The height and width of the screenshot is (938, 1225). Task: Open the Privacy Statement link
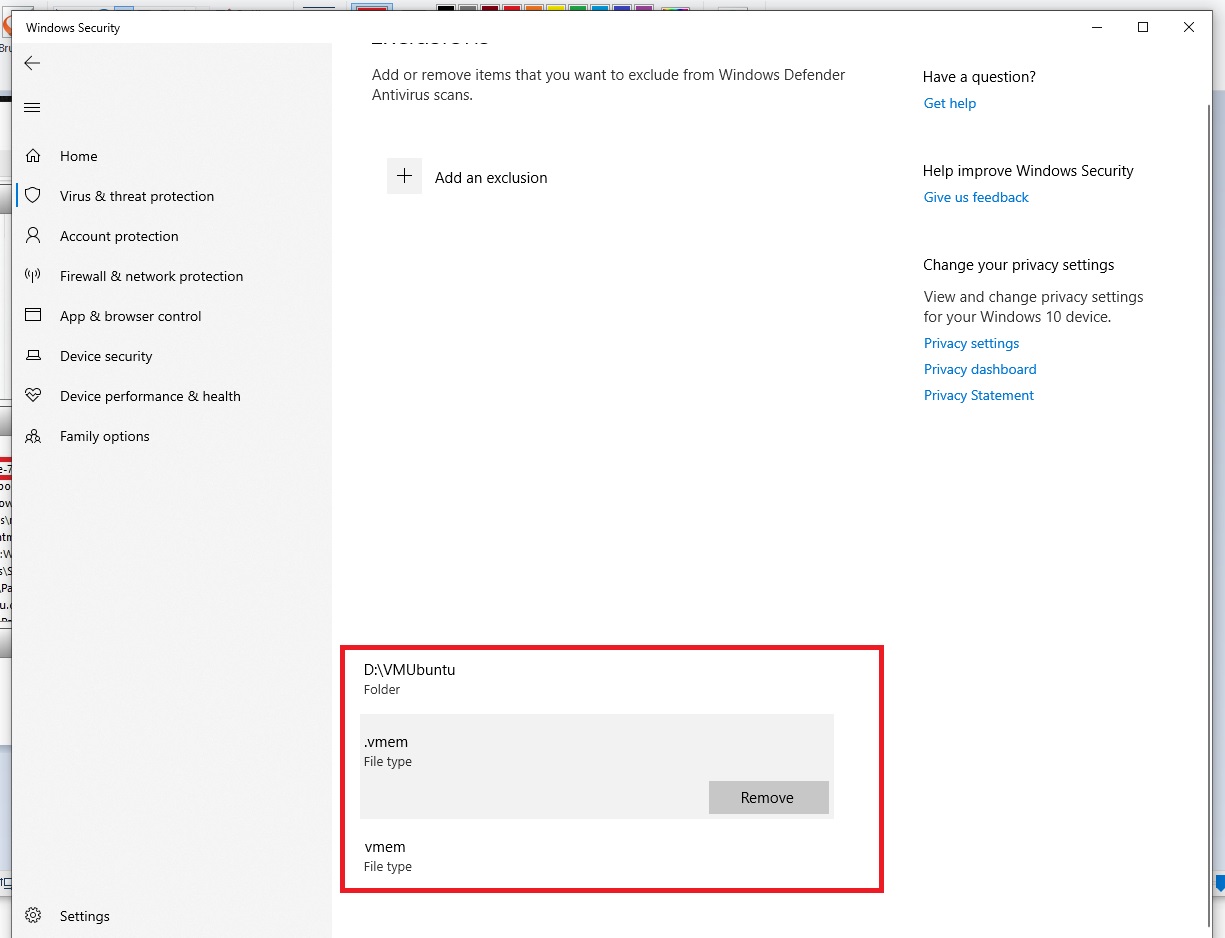coord(979,395)
